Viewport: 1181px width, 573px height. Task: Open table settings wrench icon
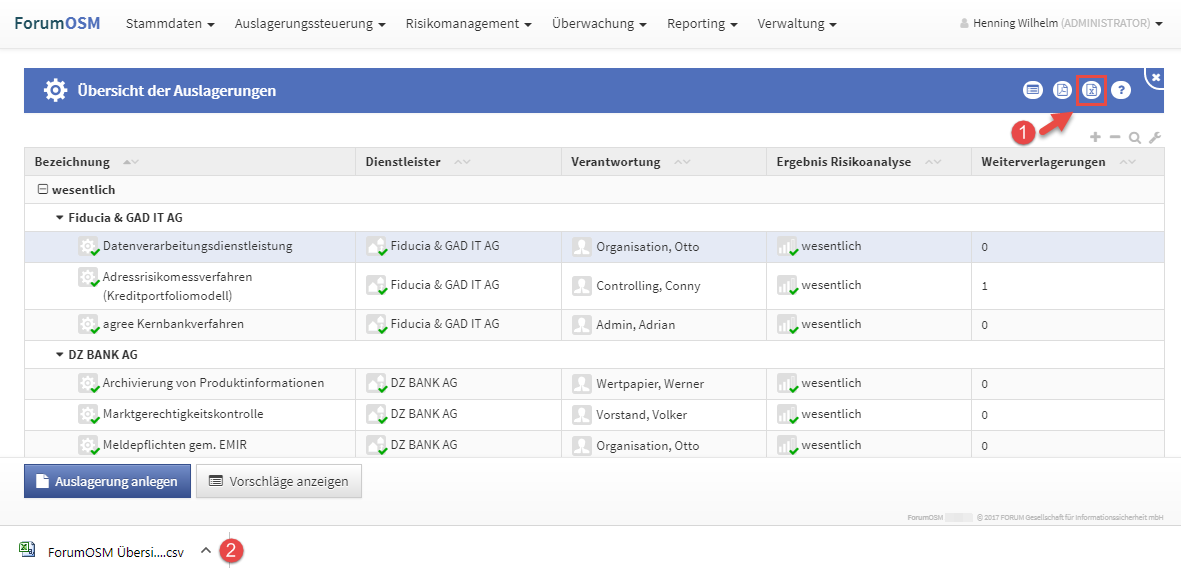(1155, 138)
